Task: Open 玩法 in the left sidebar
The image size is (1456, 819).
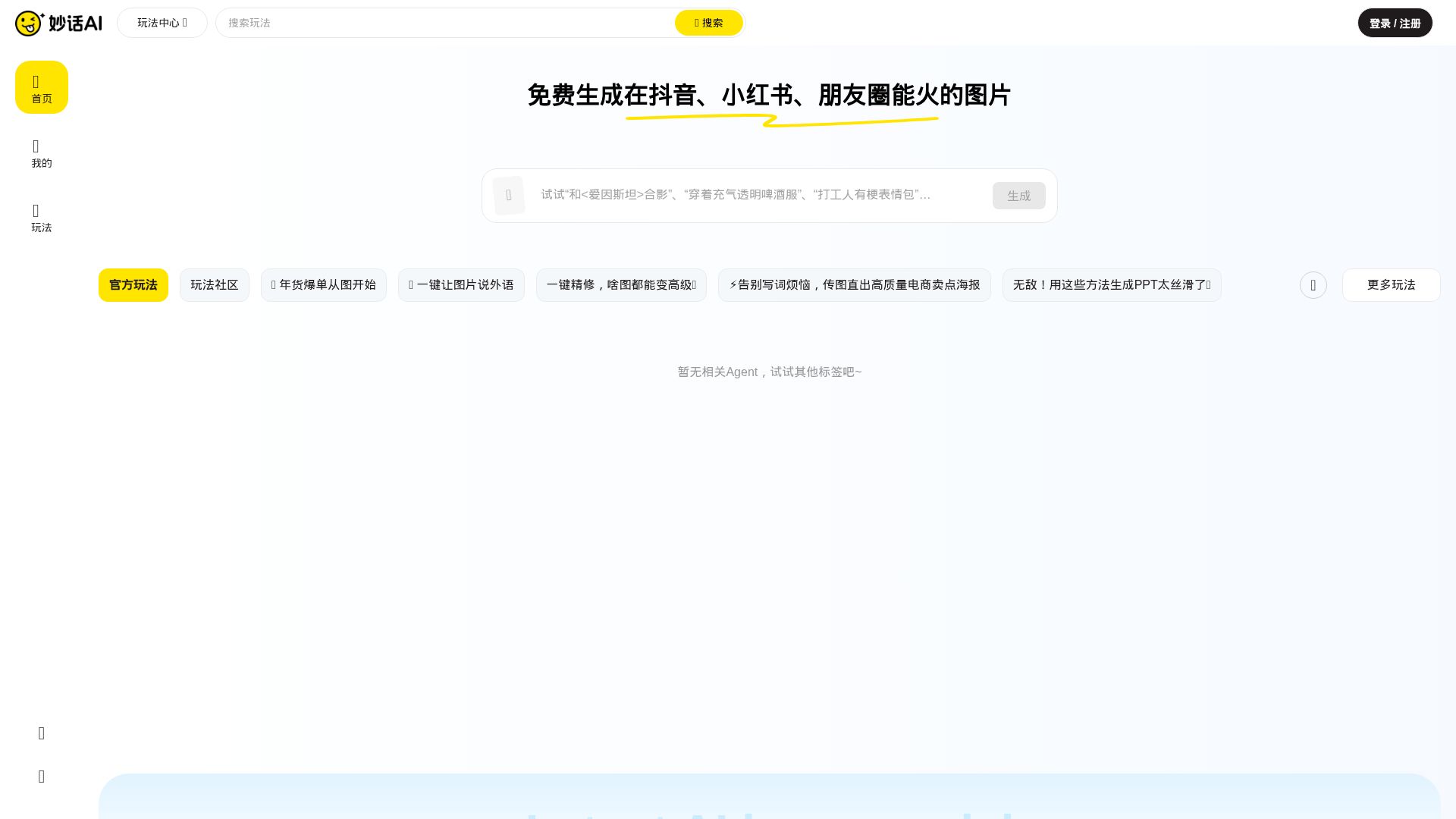Action: [42, 217]
